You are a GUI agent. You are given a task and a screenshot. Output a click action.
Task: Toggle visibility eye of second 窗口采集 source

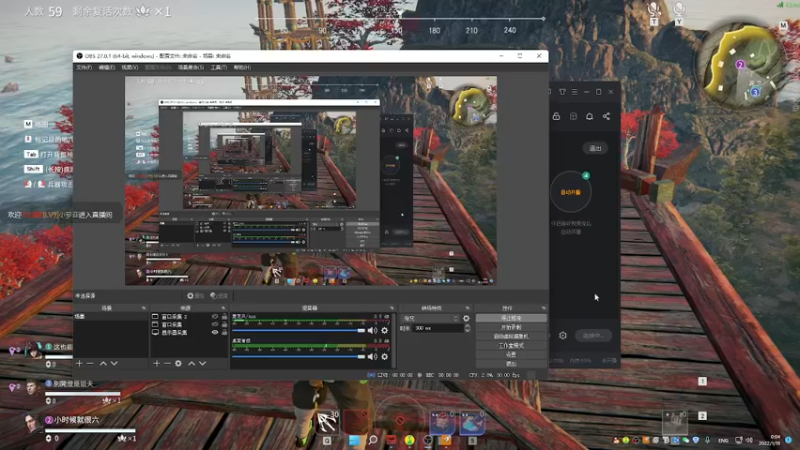215,324
